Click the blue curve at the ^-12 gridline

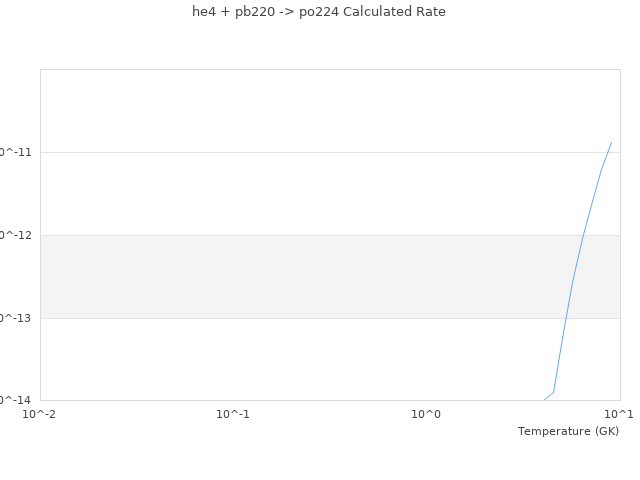coord(583,235)
